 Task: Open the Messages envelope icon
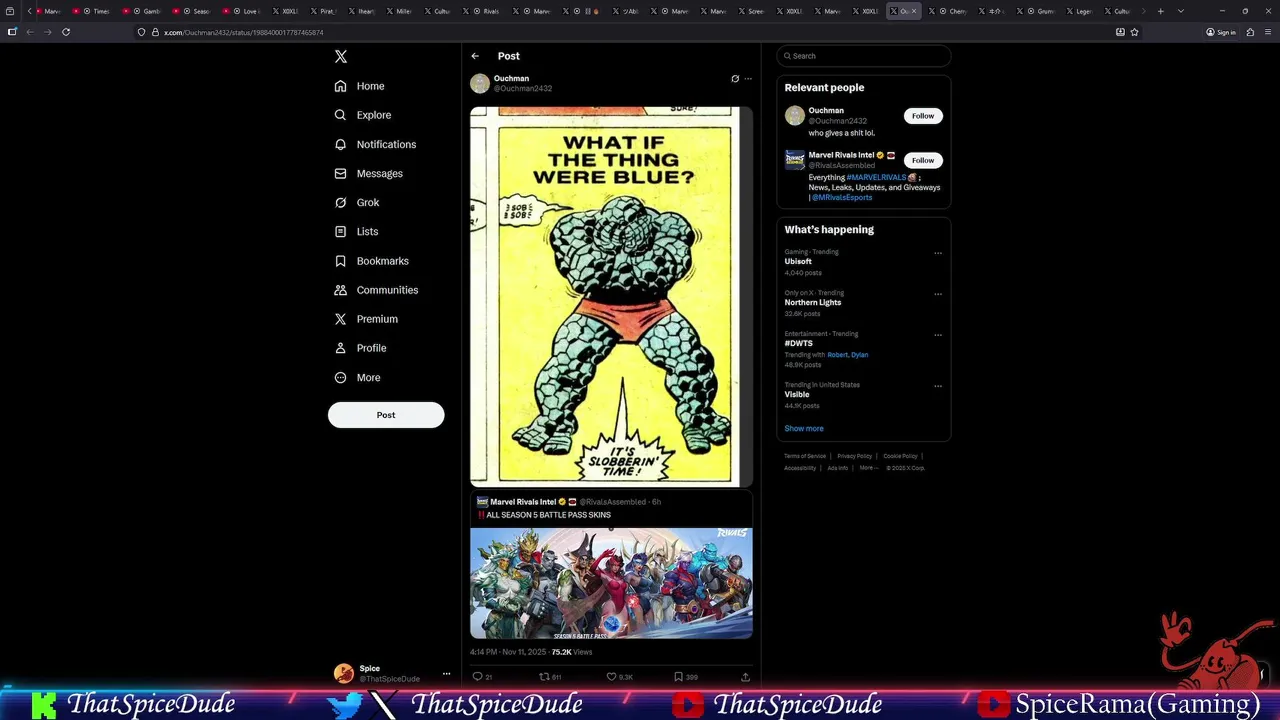pyautogui.click(x=341, y=173)
